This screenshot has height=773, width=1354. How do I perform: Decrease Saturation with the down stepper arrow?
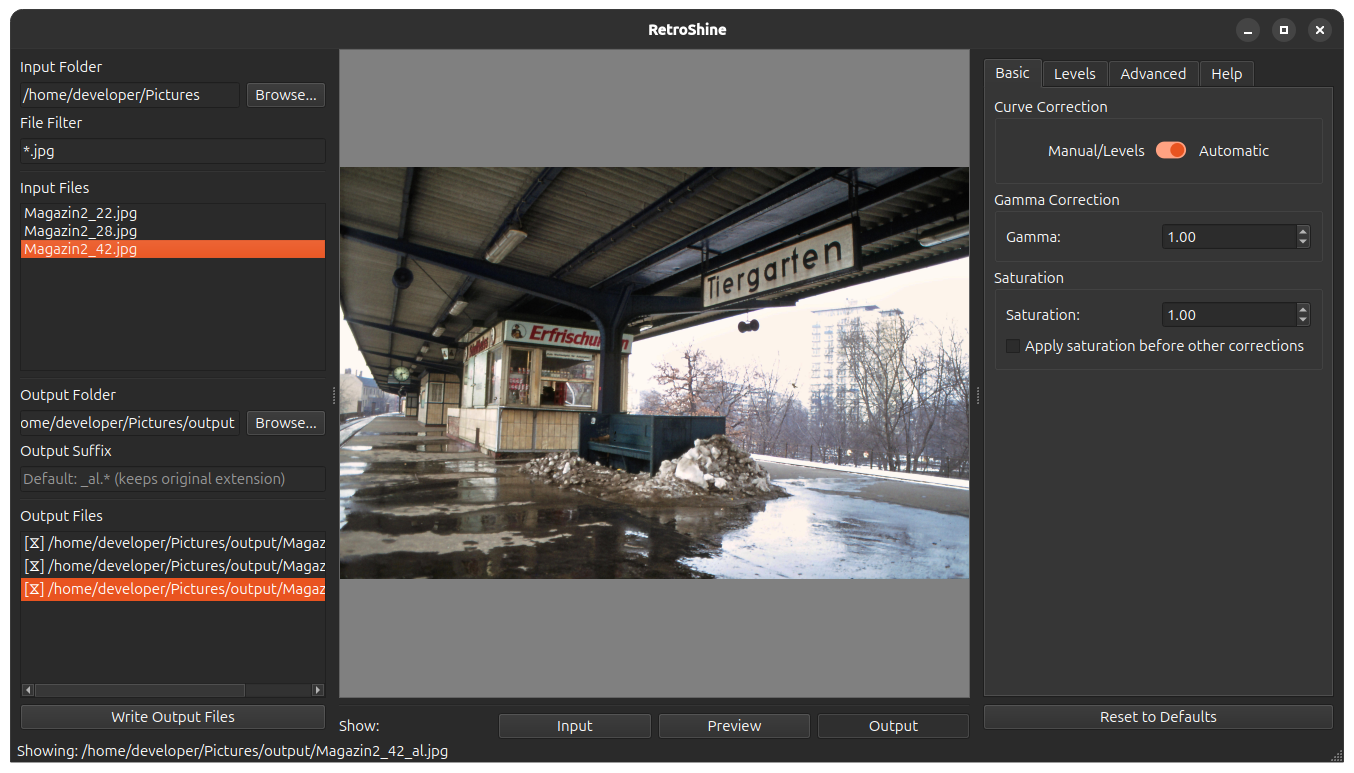point(1302,319)
